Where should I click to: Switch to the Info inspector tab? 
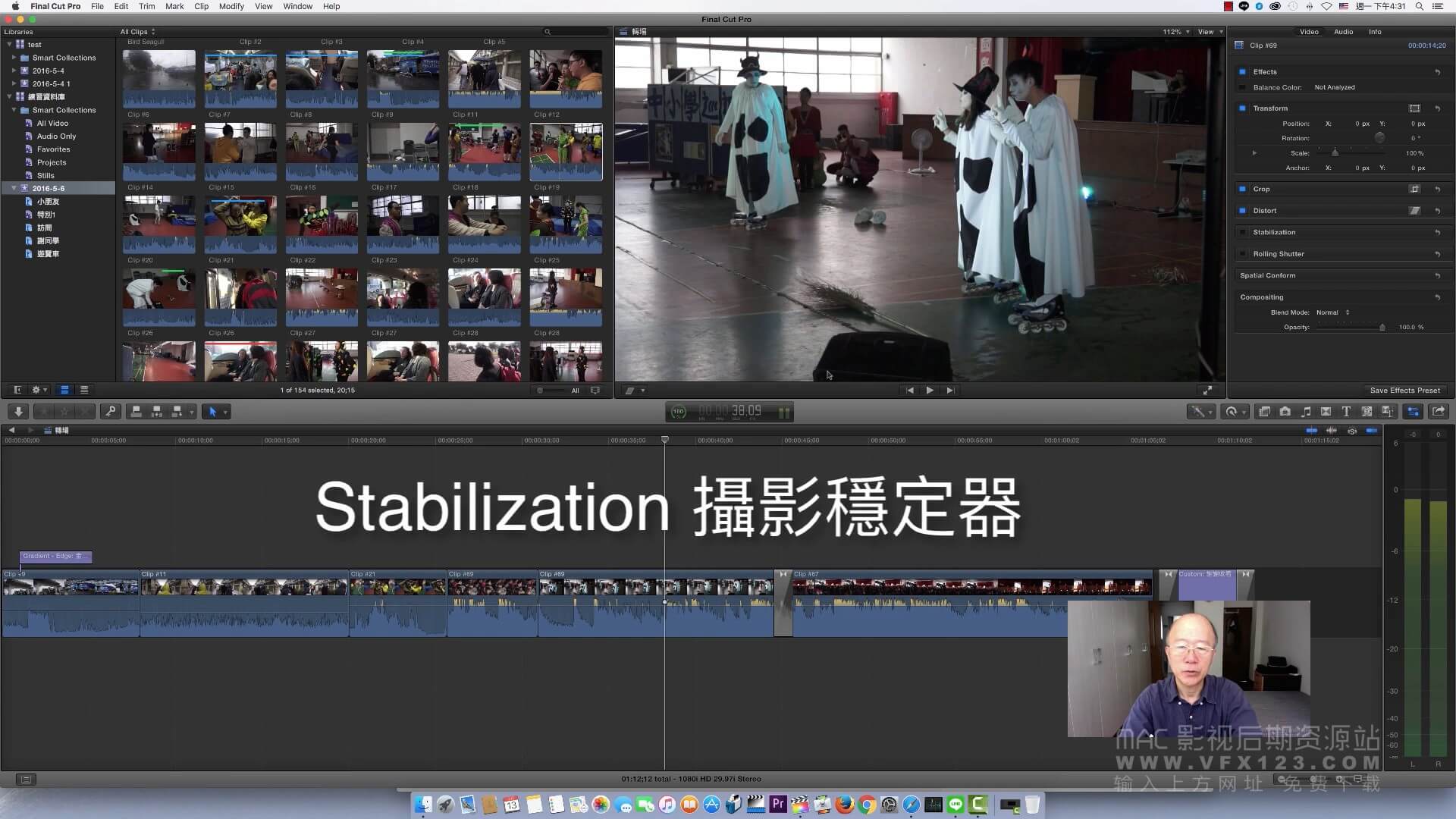tap(1374, 32)
